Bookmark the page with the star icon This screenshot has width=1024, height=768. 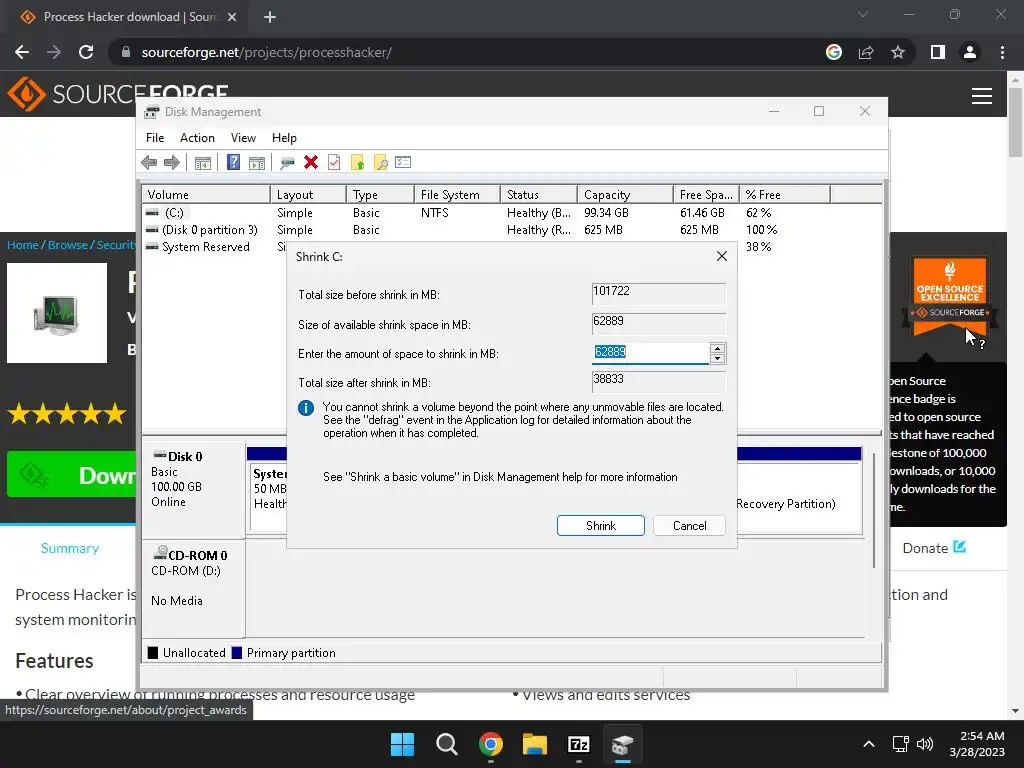click(898, 52)
